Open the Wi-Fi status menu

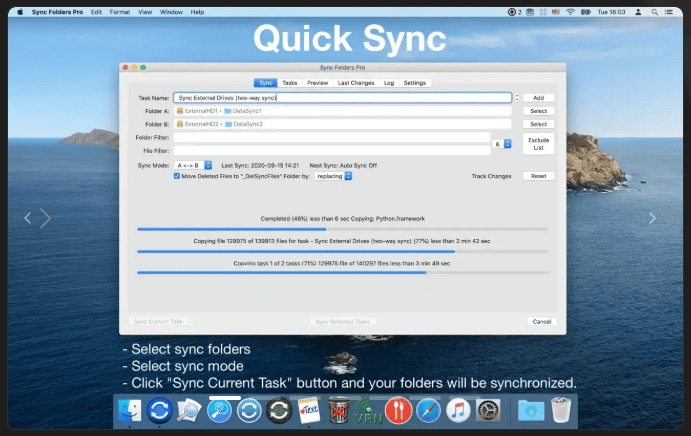pos(570,12)
